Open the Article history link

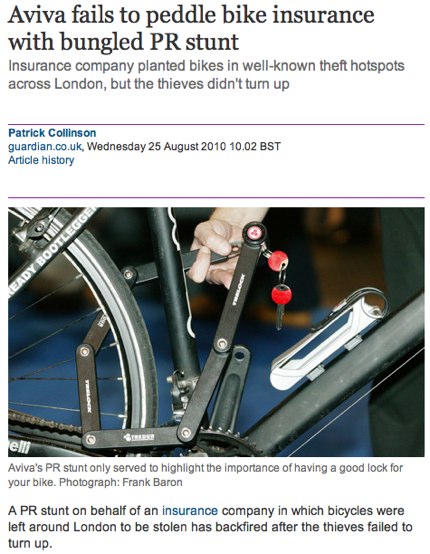tap(41, 160)
